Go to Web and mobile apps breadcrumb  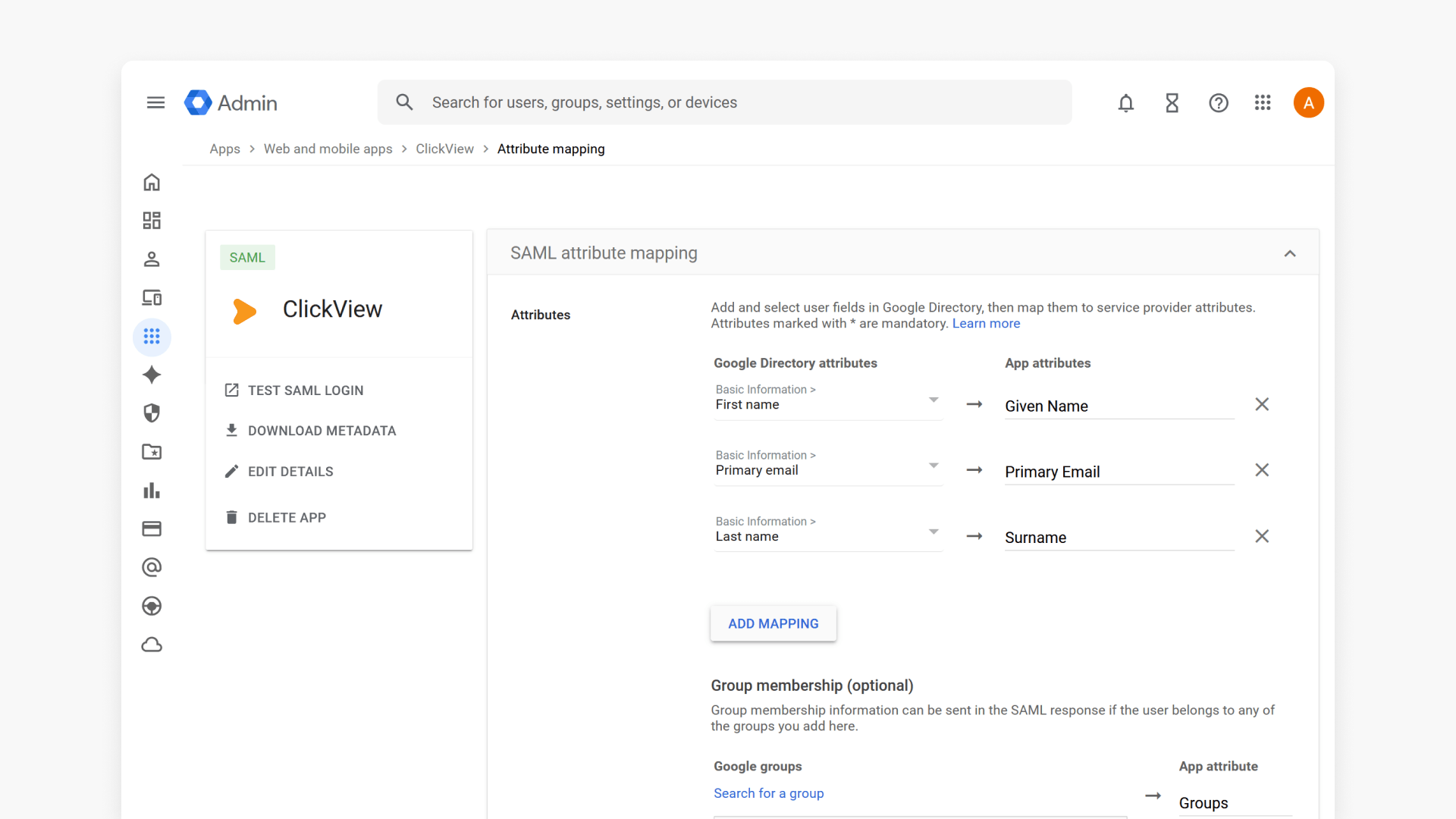click(x=328, y=149)
